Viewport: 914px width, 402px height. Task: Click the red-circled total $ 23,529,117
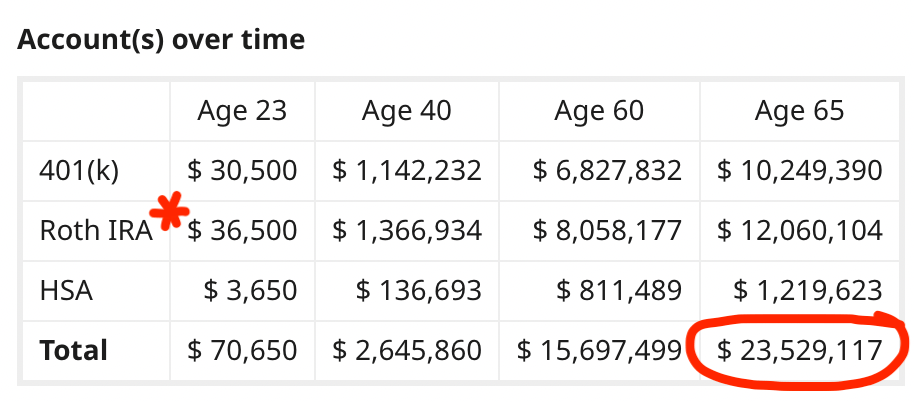click(x=799, y=351)
